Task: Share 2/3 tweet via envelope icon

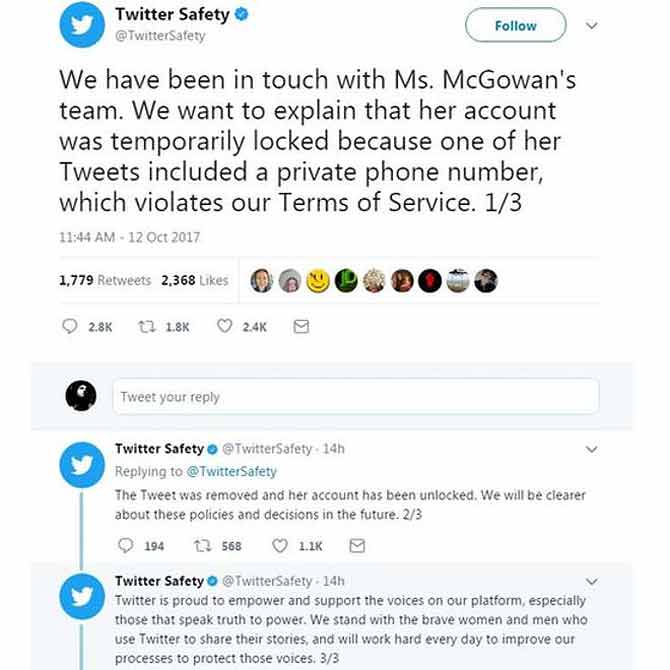Action: 357,546
